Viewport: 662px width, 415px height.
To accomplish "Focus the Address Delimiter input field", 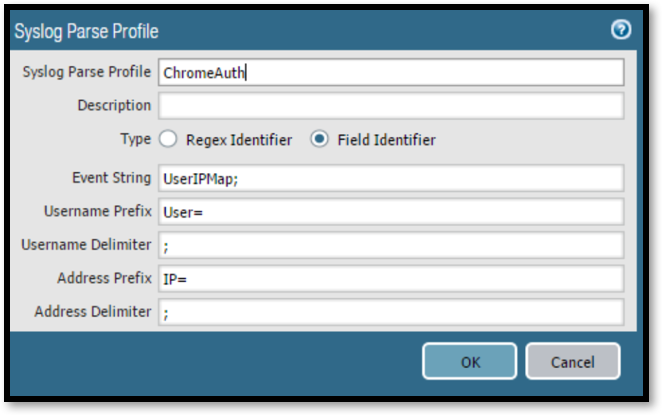I will click(390, 312).
